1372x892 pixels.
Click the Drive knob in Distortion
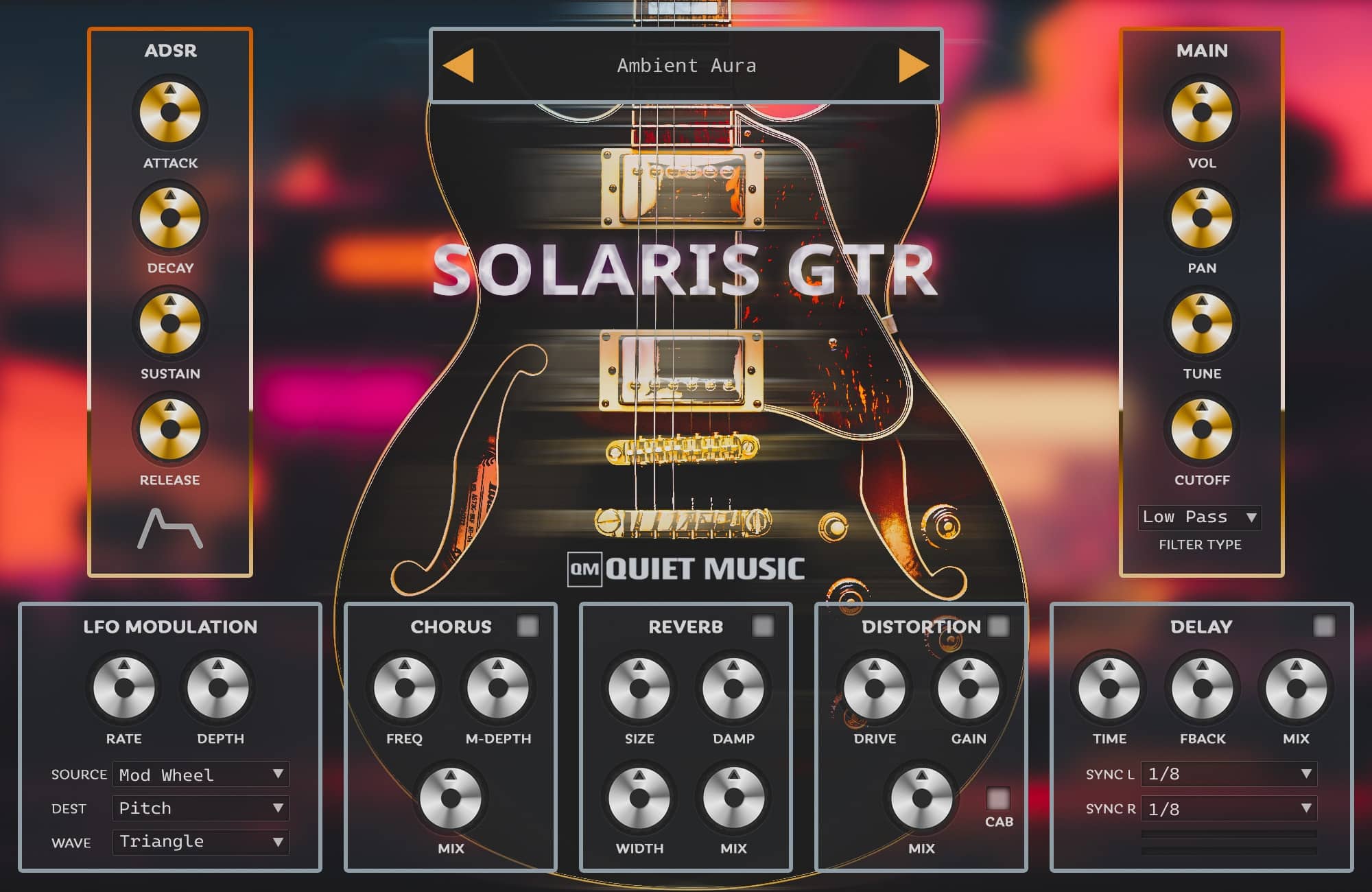[x=876, y=688]
